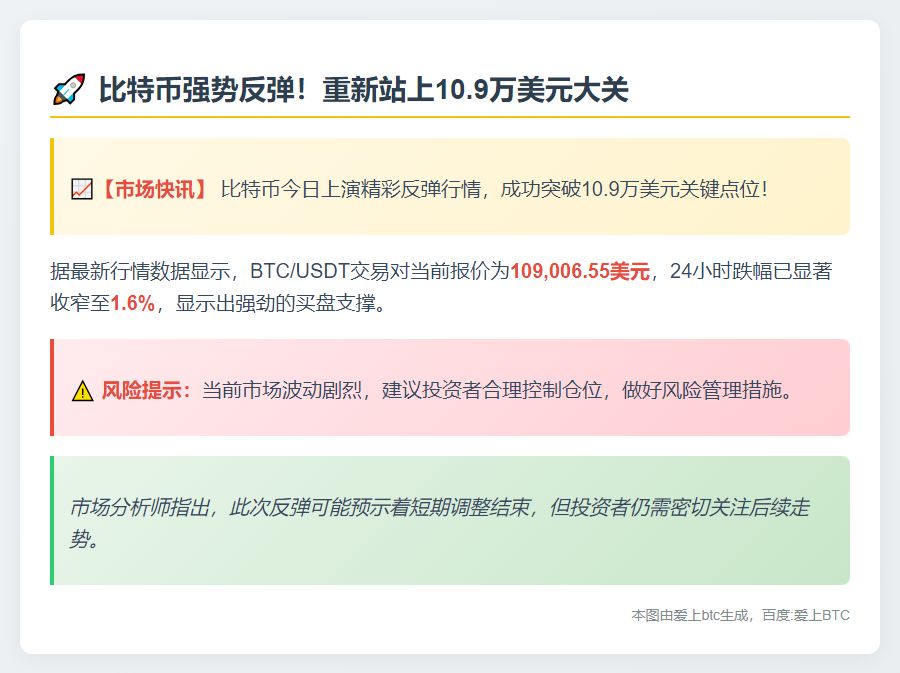Click the yellow left border of the news box
Viewport: 900px width, 673px height.
[x=52, y=187]
